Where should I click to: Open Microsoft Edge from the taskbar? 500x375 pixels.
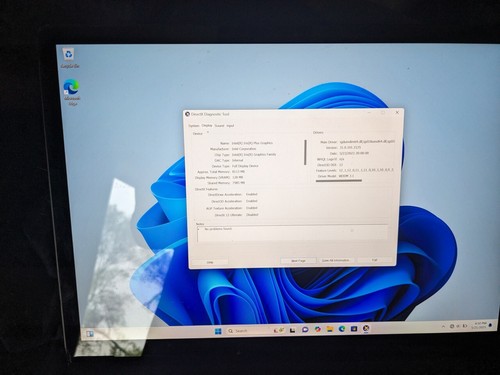[x=342, y=329]
